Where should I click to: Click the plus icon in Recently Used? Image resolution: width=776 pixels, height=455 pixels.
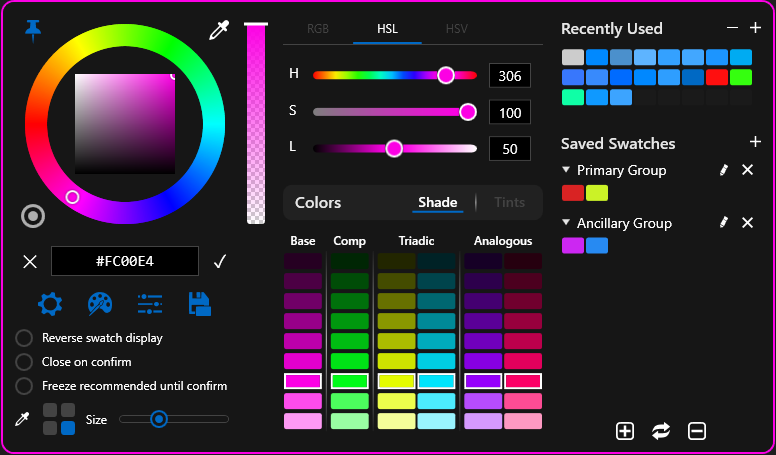pyautogui.click(x=755, y=28)
